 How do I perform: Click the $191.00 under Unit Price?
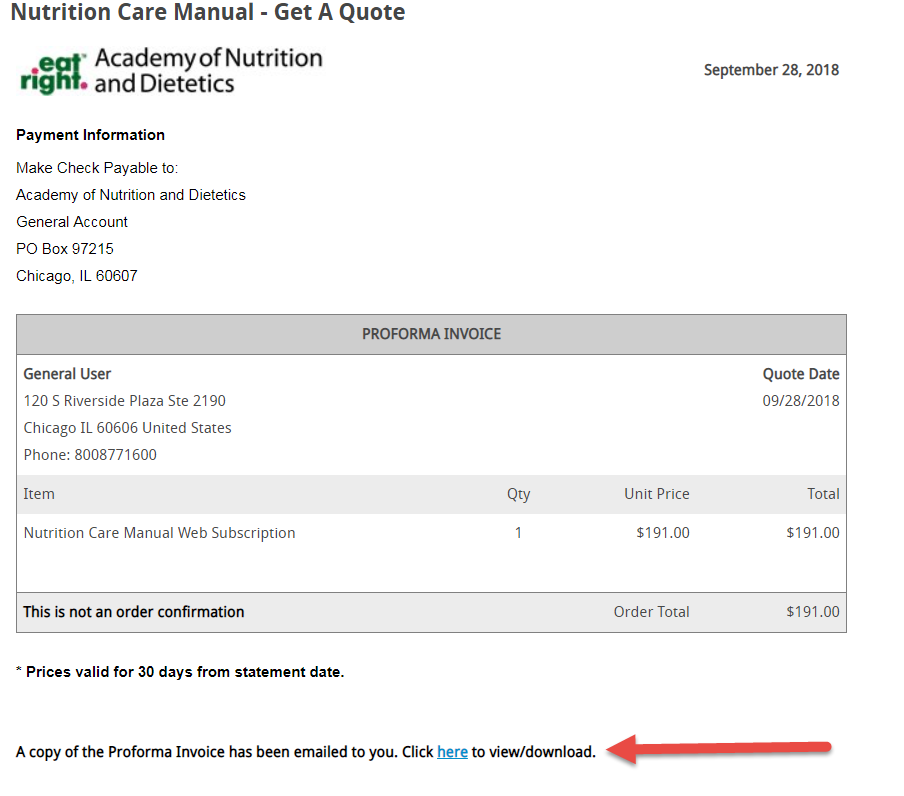pyautogui.click(x=663, y=533)
